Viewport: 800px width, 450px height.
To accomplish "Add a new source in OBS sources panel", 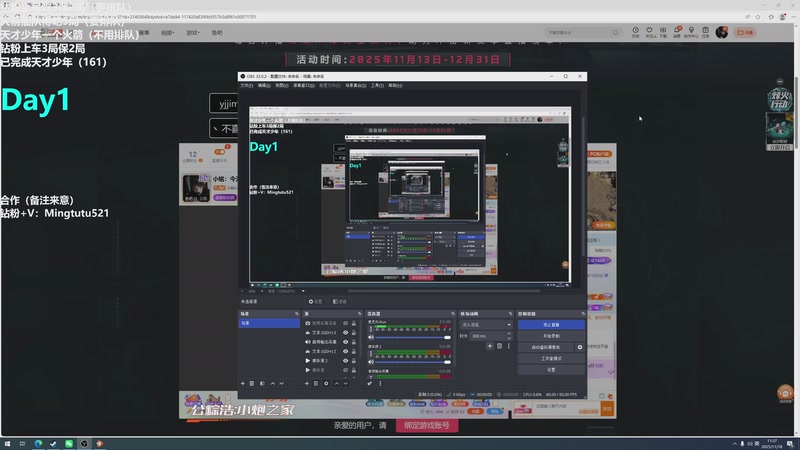I will 307,384.
